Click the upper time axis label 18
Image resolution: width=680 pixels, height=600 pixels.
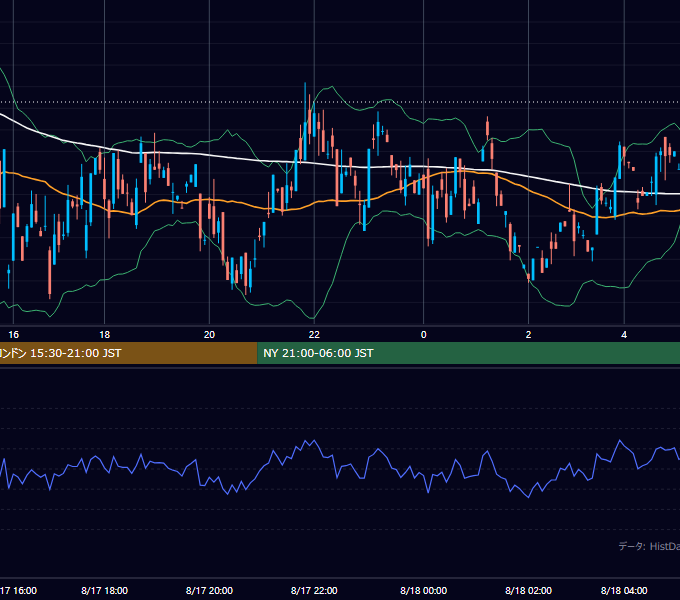(105, 335)
